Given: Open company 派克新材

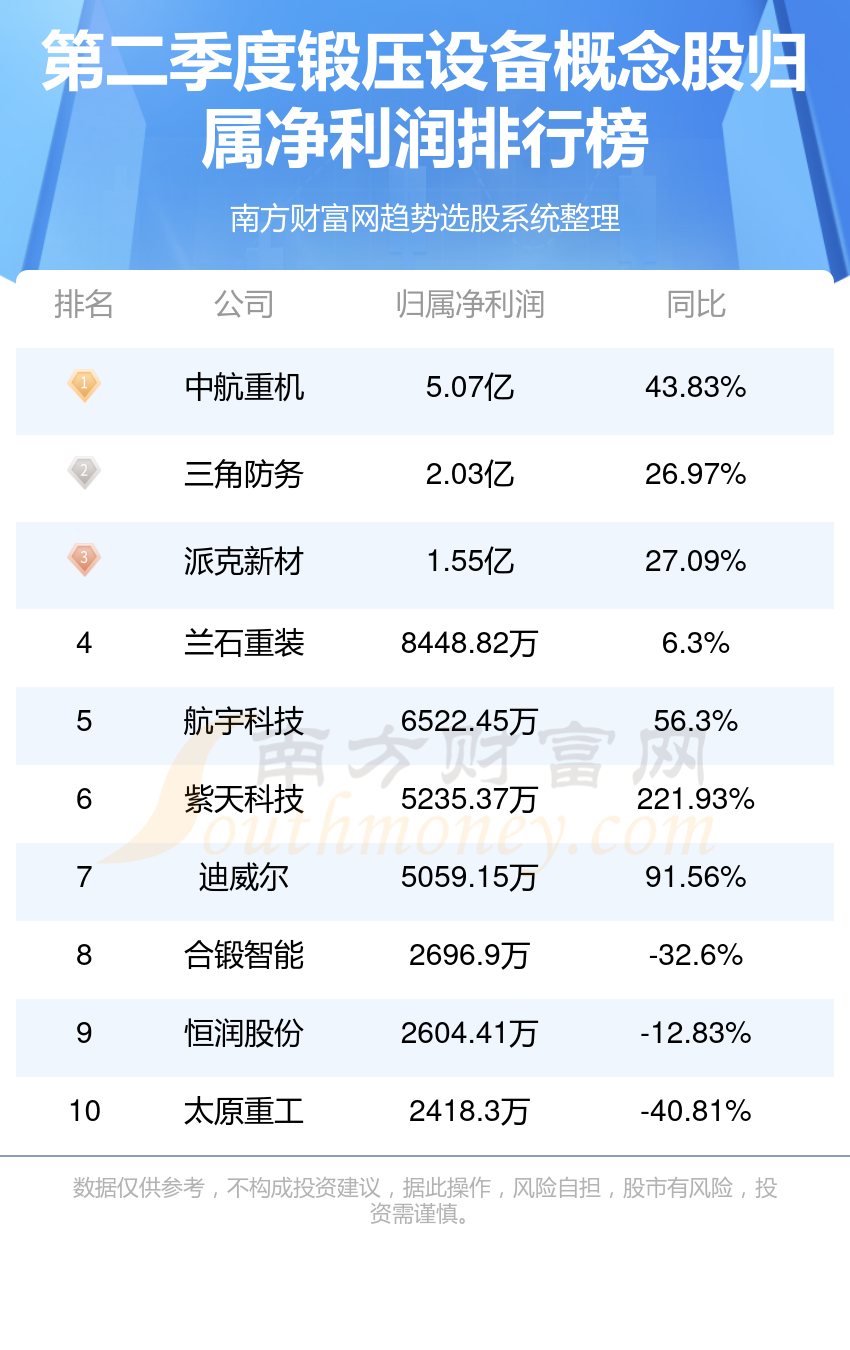Looking at the screenshot, I should 244,561.
